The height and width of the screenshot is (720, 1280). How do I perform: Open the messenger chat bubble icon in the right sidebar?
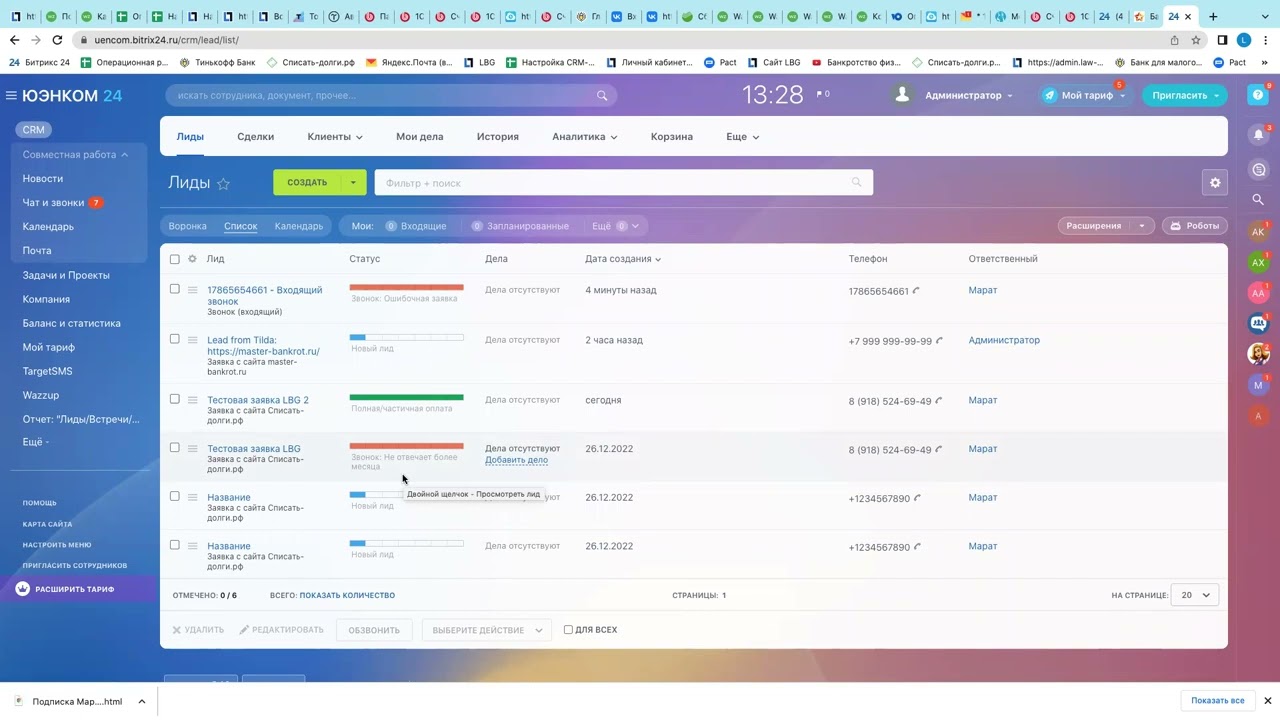point(1258,169)
